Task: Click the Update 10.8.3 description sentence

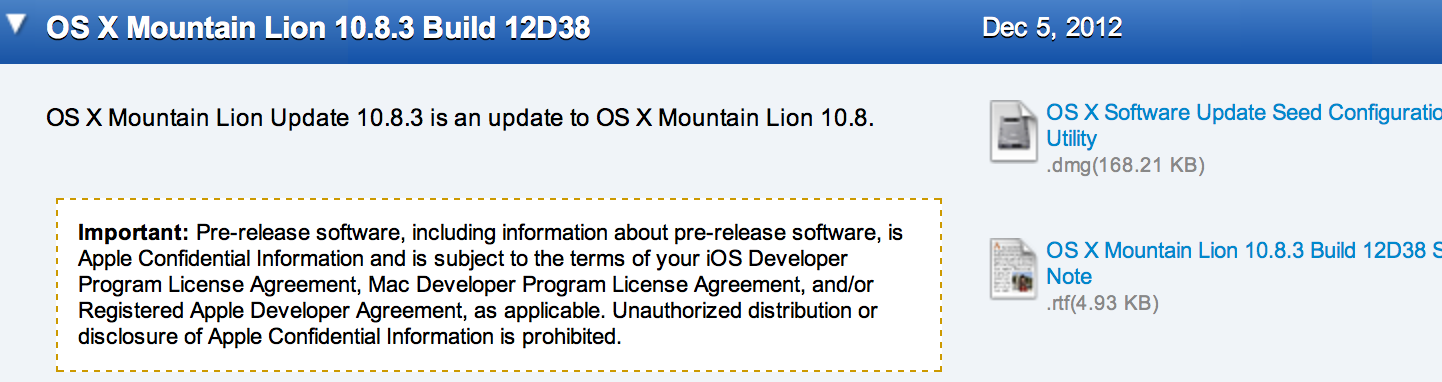Action: point(461,120)
